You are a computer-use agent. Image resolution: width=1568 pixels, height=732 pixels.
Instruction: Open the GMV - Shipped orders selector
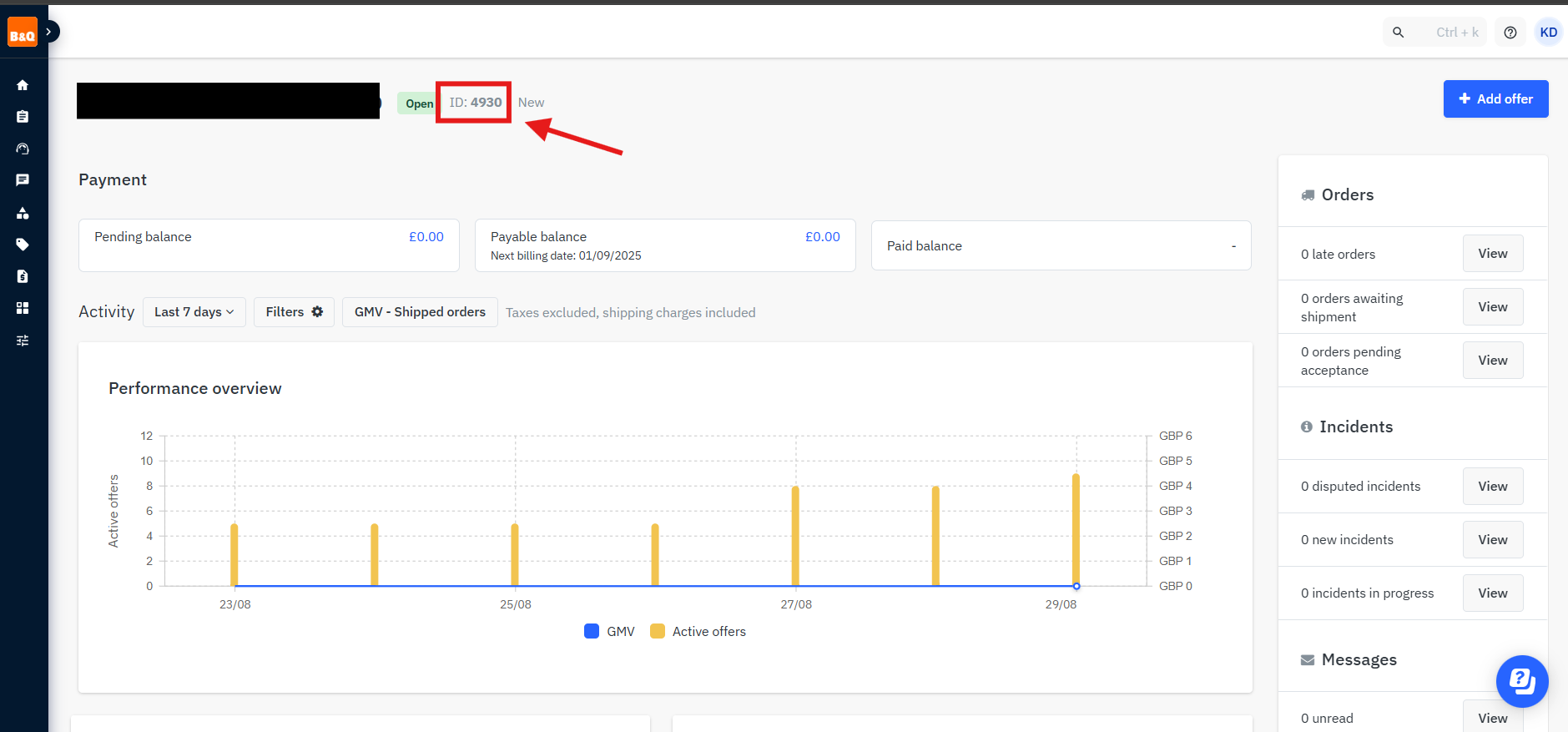(420, 312)
